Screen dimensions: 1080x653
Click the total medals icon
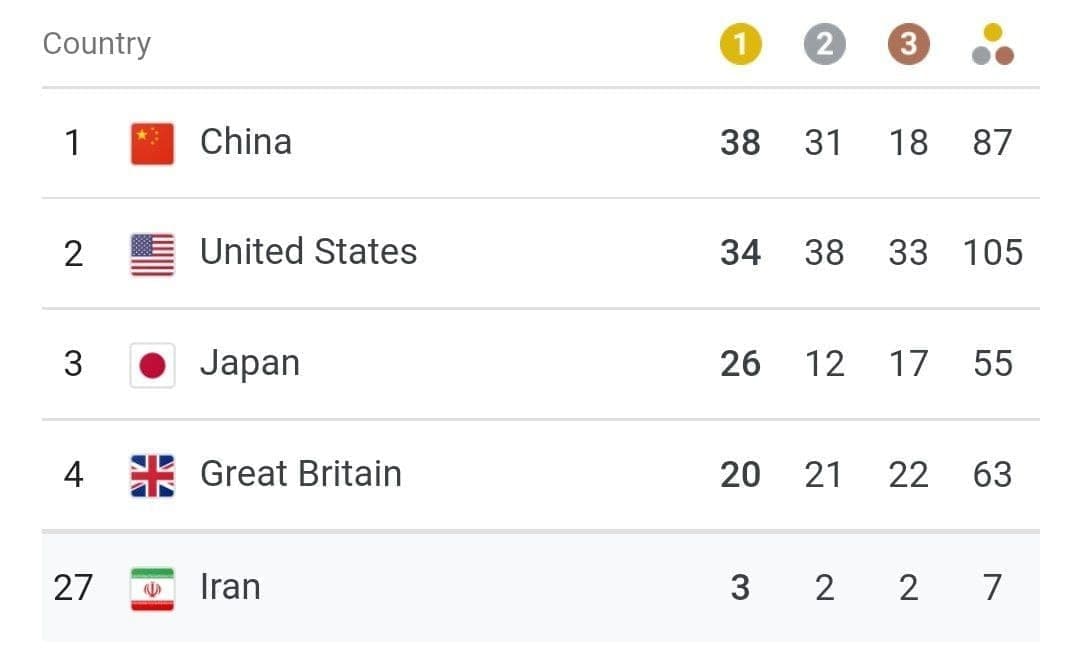(993, 45)
